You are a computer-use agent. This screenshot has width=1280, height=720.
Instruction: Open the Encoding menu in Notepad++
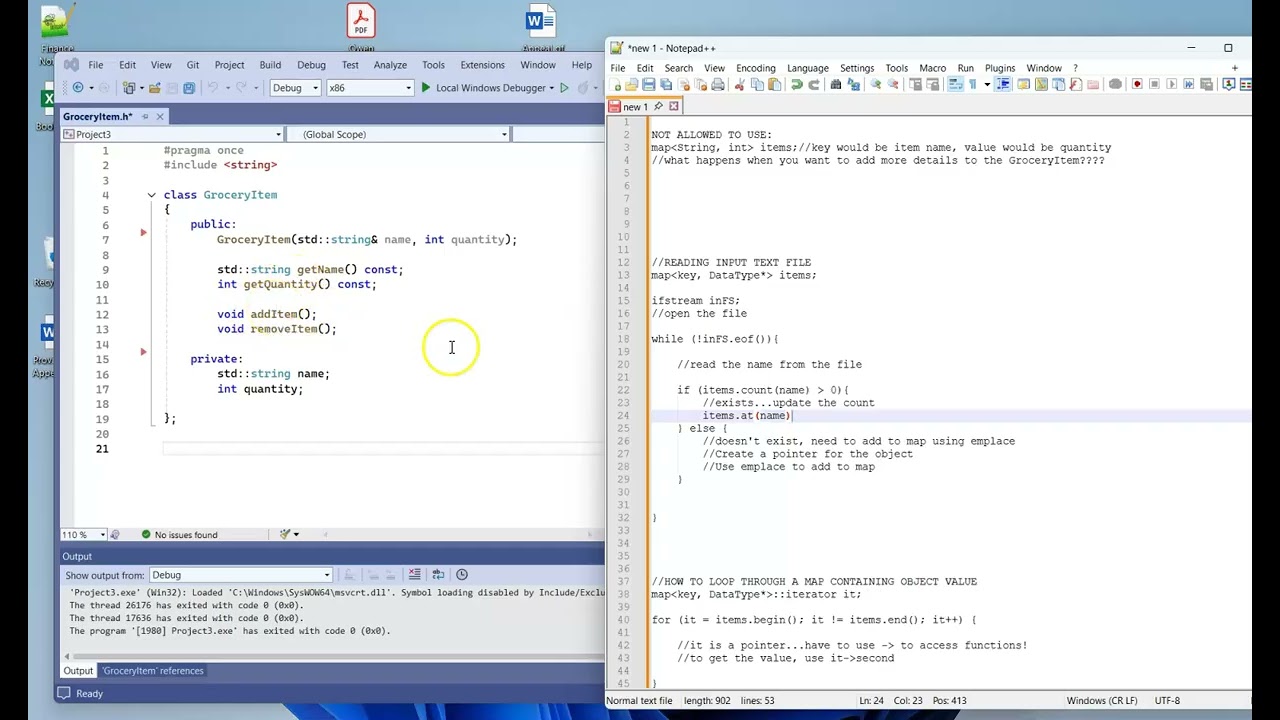coord(756,68)
